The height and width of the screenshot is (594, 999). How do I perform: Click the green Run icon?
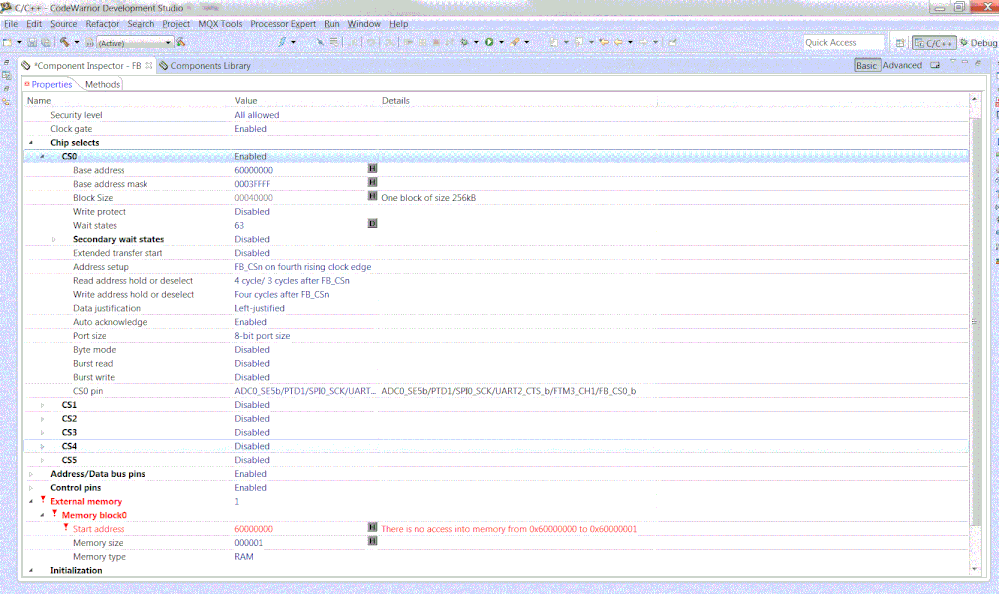pos(489,43)
